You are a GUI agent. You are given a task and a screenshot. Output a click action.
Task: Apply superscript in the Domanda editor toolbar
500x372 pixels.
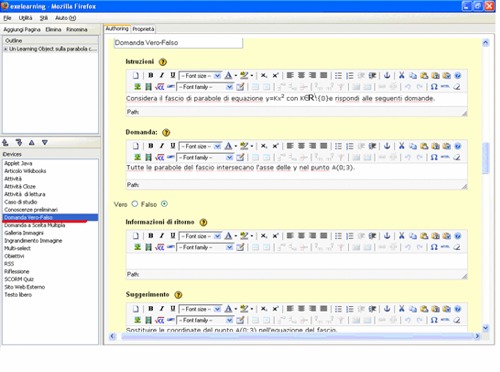[275, 146]
